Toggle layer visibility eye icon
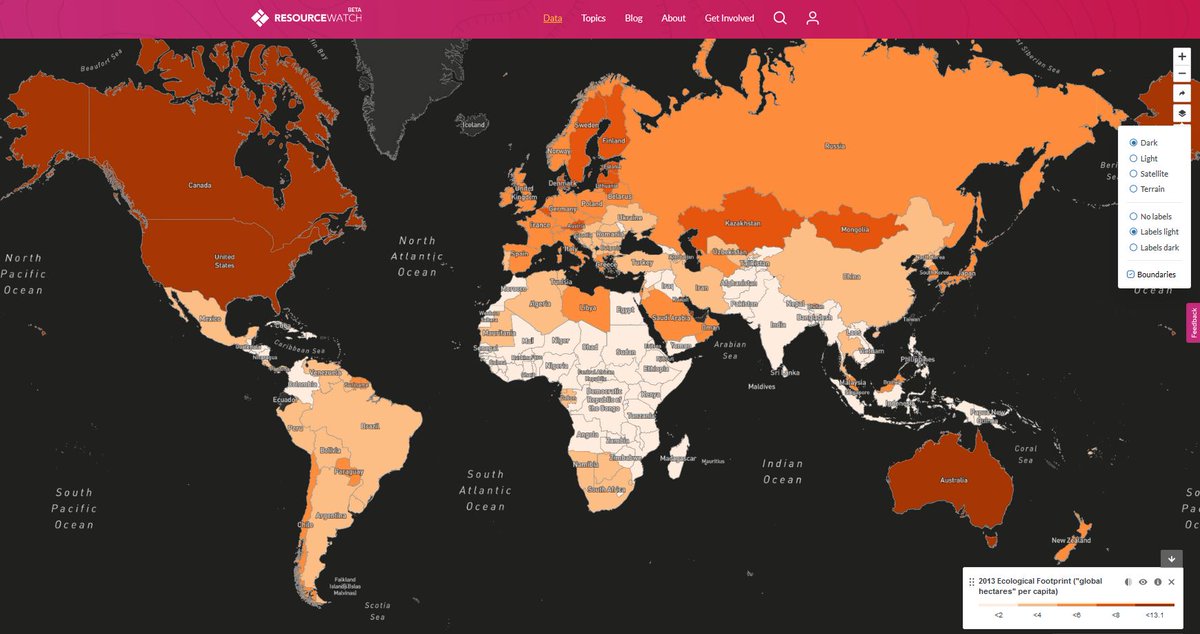Screen dimensions: 1200x634 (1143, 582)
